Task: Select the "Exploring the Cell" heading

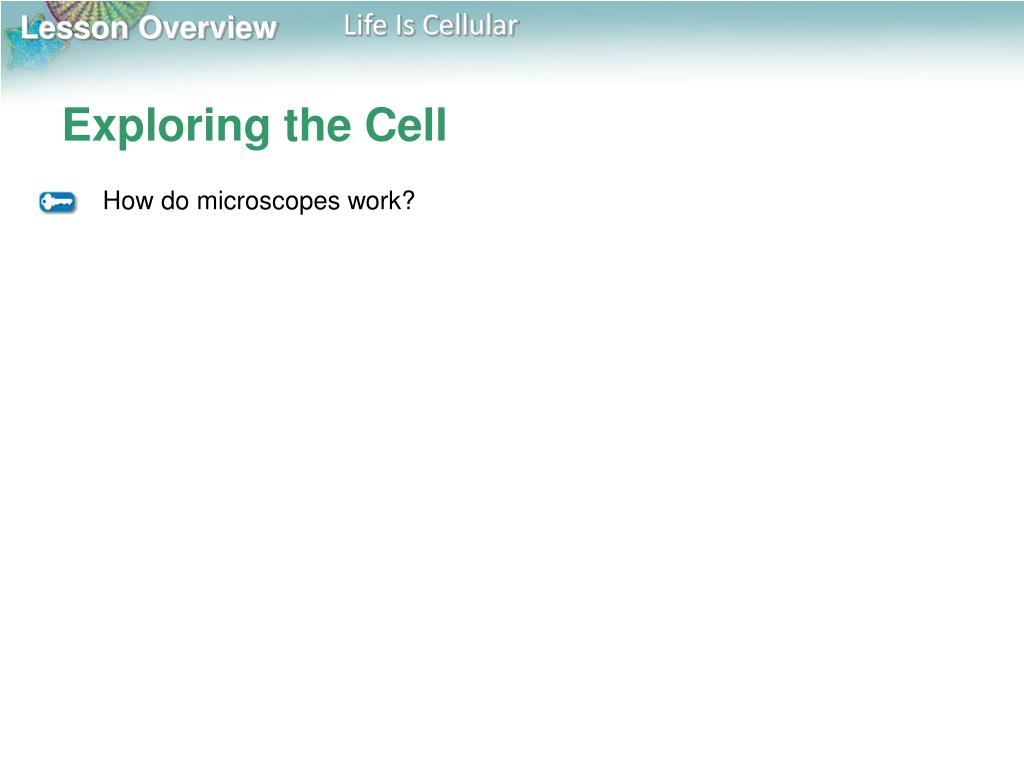Action: [x=255, y=125]
